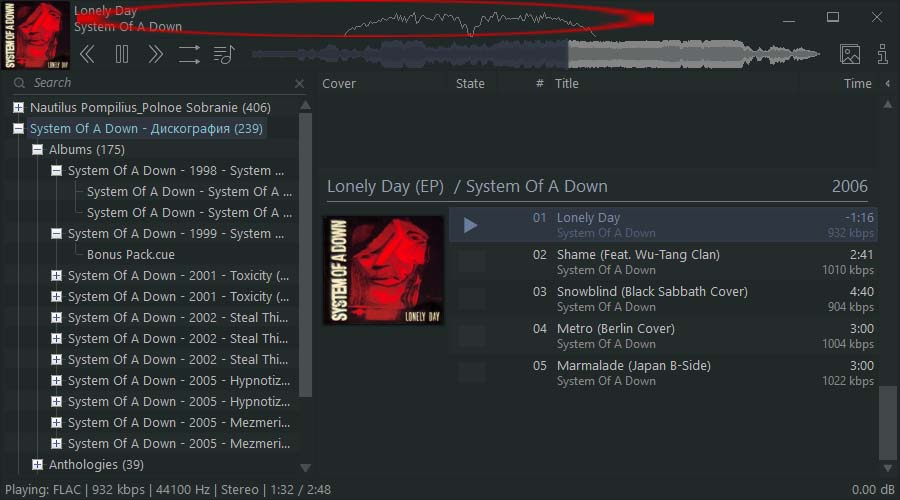The image size is (900, 500).
Task: Select Bonus Pack.cue item
Action: tap(131, 254)
